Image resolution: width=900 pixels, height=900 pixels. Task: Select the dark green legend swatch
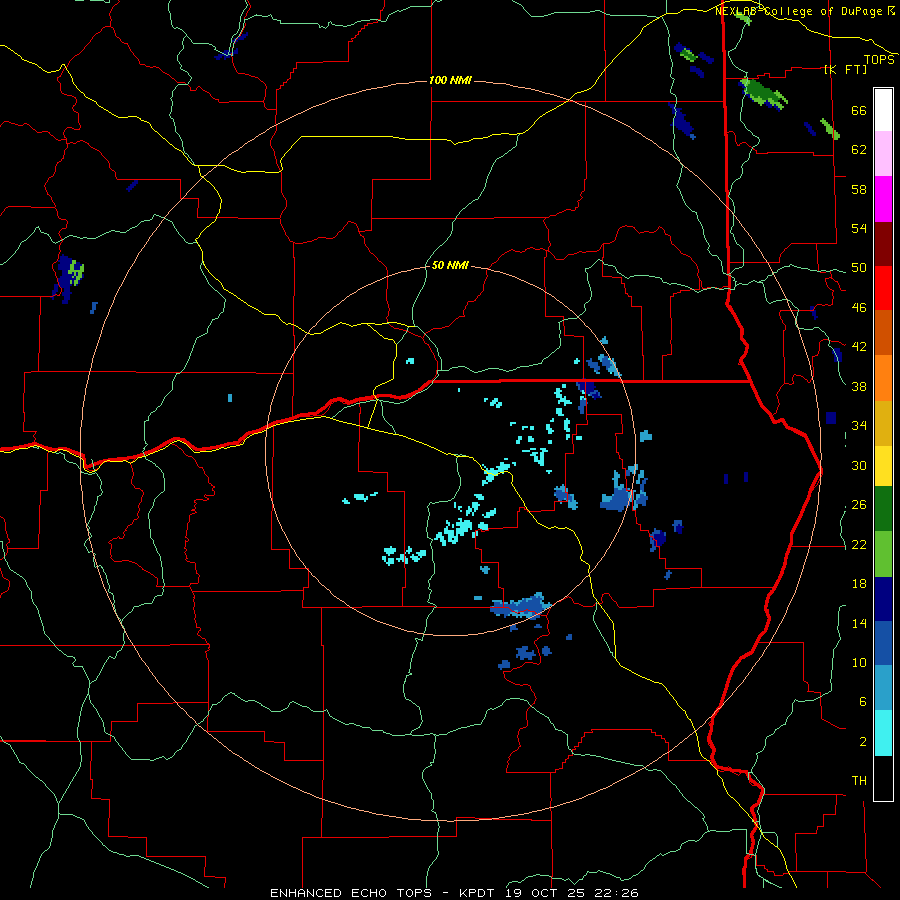tap(883, 509)
